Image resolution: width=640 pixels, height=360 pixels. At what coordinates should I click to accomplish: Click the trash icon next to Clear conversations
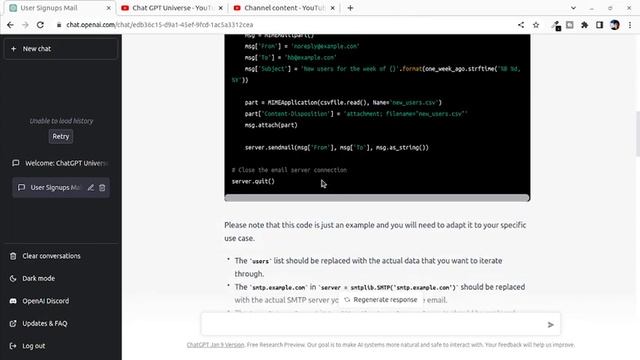coord(13,256)
